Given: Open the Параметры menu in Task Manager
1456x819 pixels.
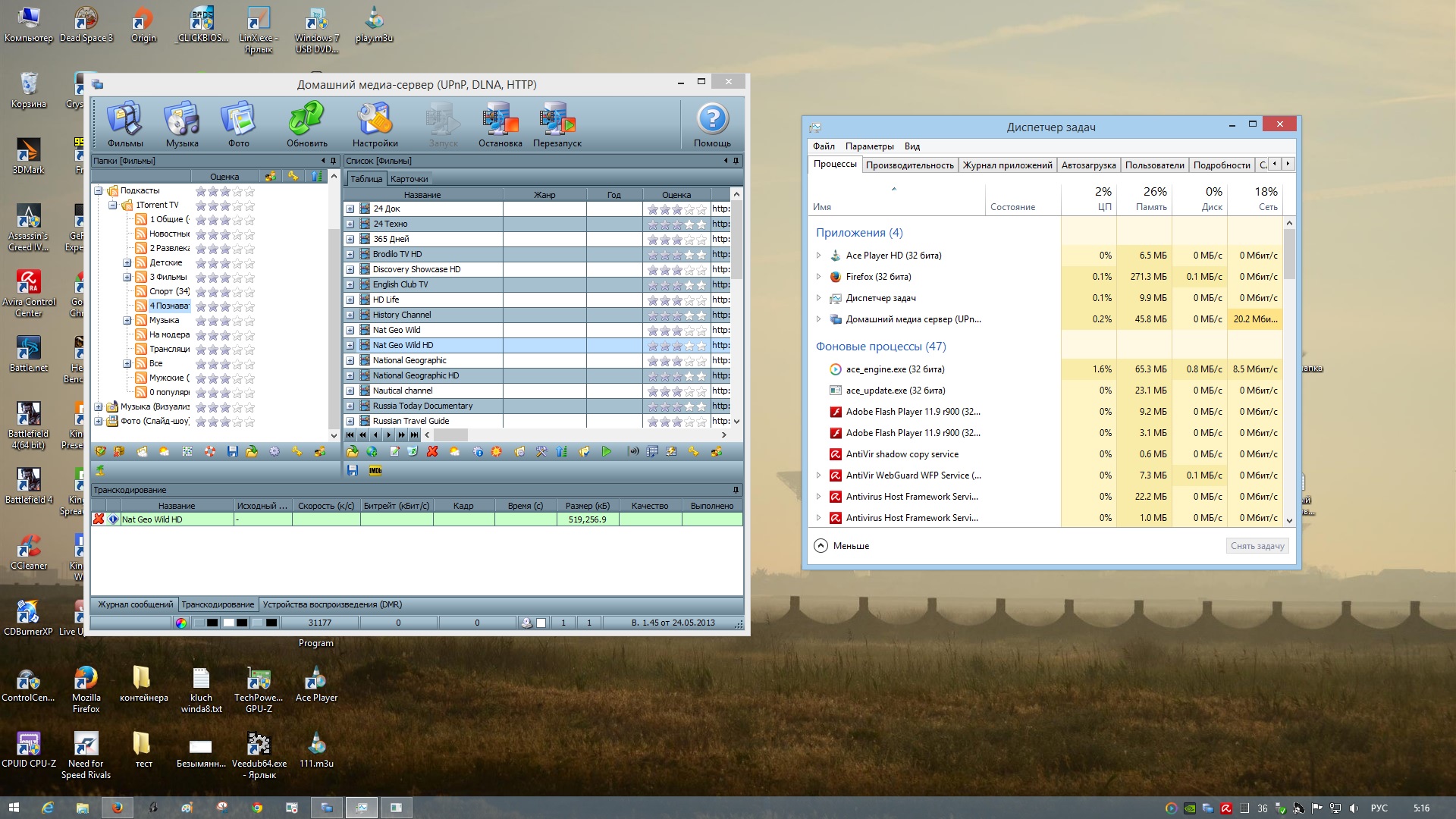Looking at the screenshot, I should tap(869, 146).
